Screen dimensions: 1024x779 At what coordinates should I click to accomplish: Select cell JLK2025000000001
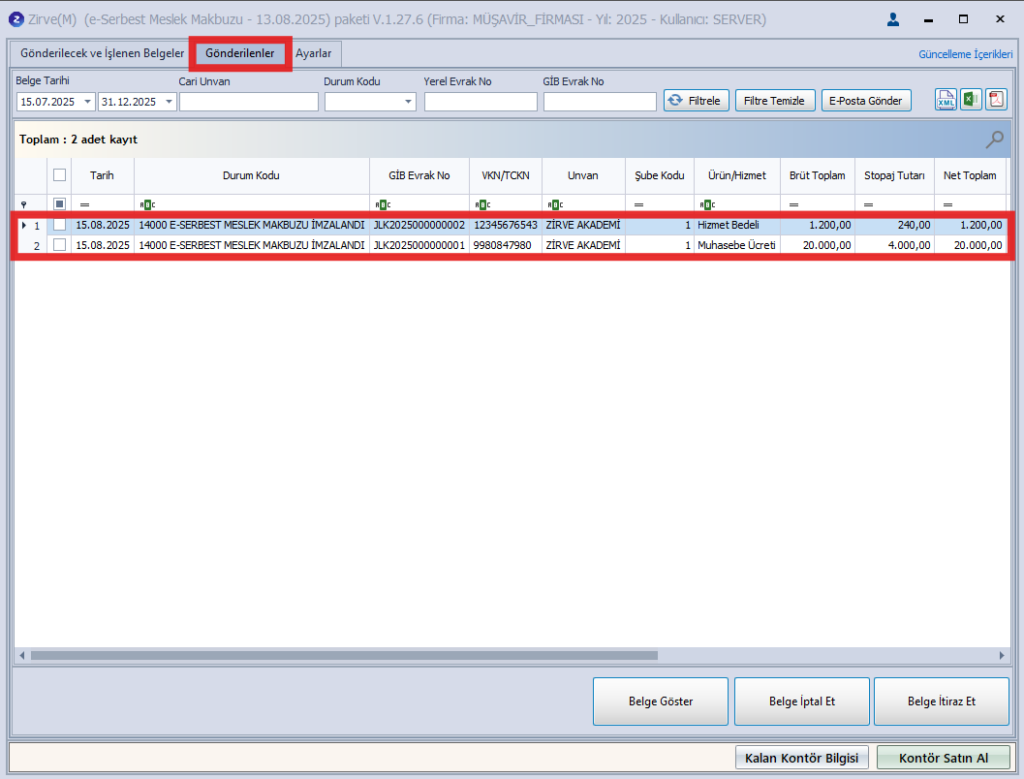(x=419, y=245)
